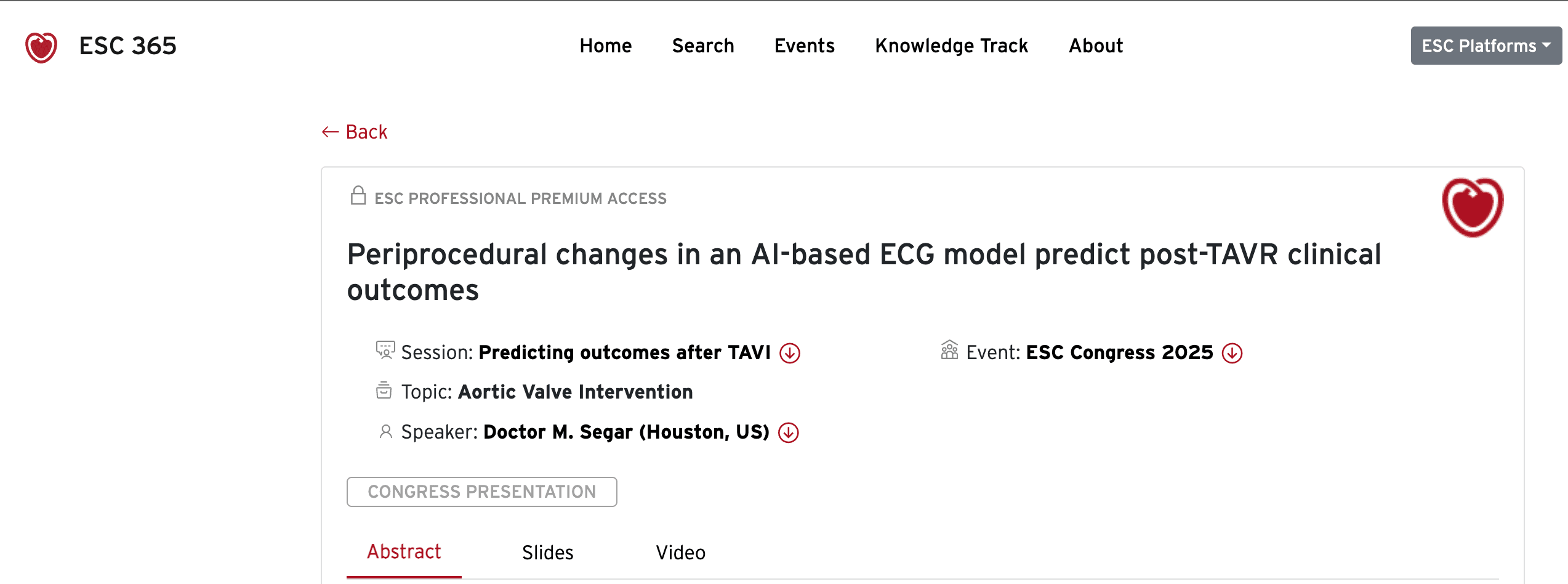Select the Events navigation item

[804, 45]
